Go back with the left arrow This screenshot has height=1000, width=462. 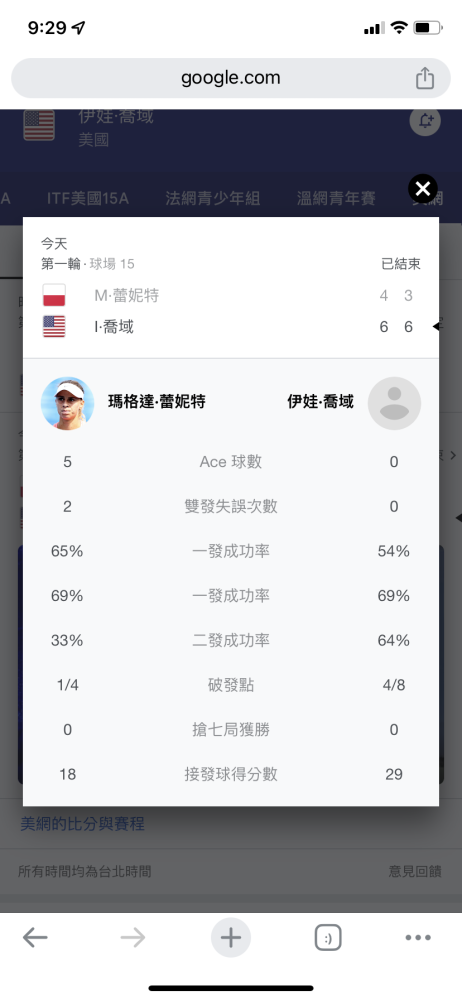[x=35, y=938]
